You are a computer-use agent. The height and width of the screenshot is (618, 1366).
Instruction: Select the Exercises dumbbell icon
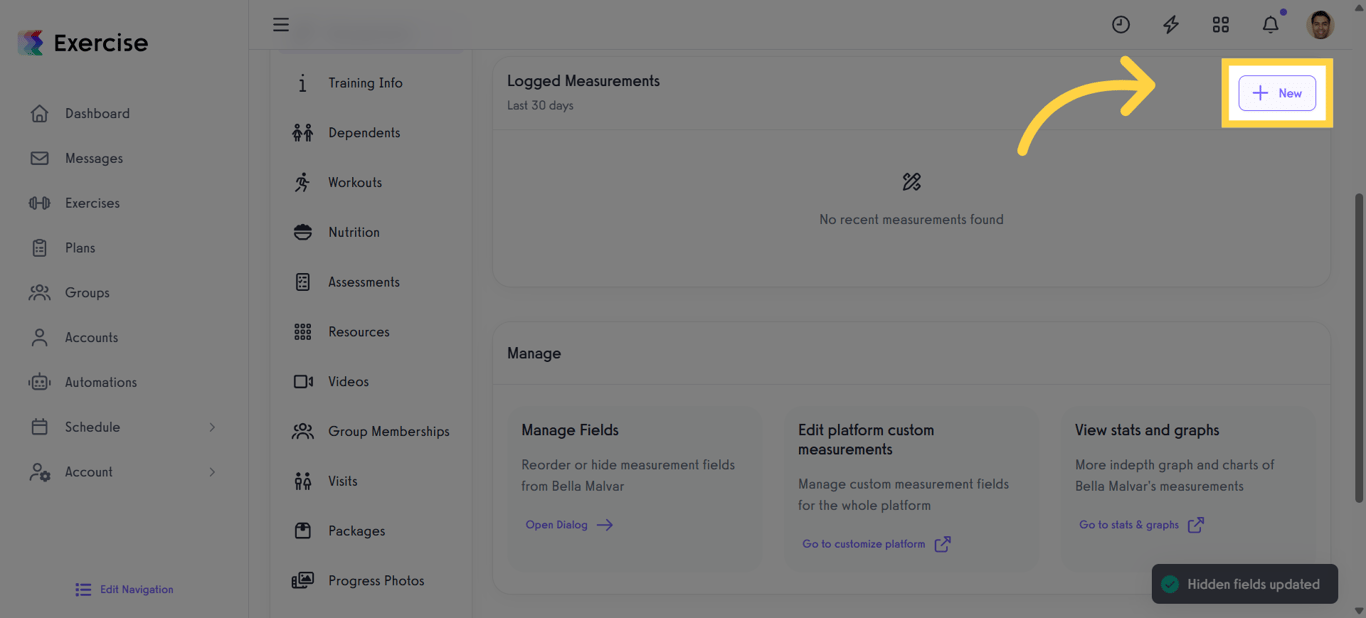pos(39,203)
